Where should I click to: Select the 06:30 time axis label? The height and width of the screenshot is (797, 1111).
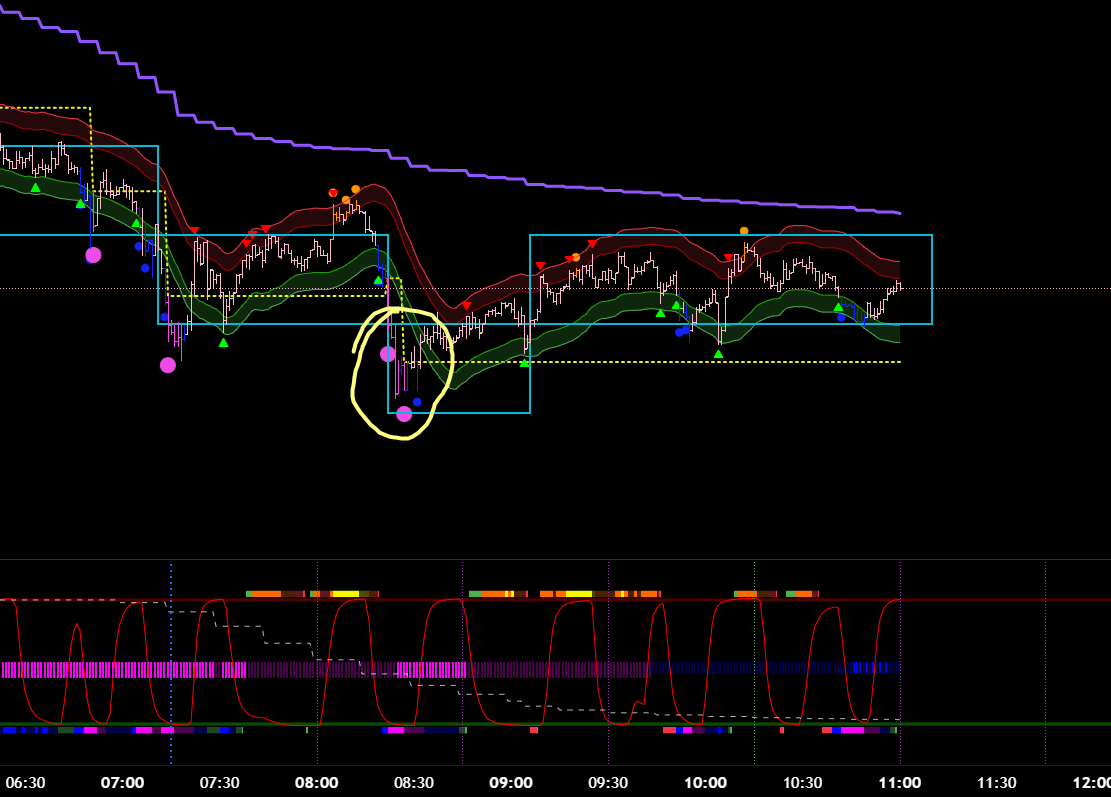point(25,783)
